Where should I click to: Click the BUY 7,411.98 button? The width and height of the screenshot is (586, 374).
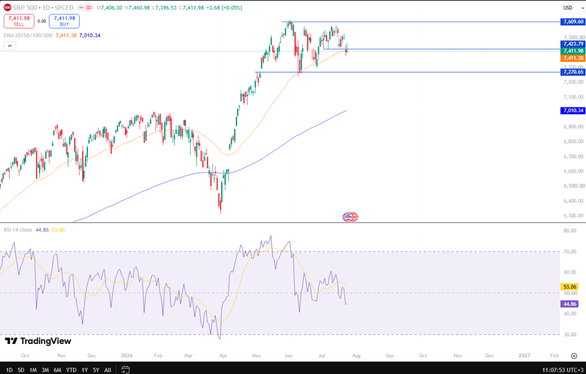click(x=64, y=21)
